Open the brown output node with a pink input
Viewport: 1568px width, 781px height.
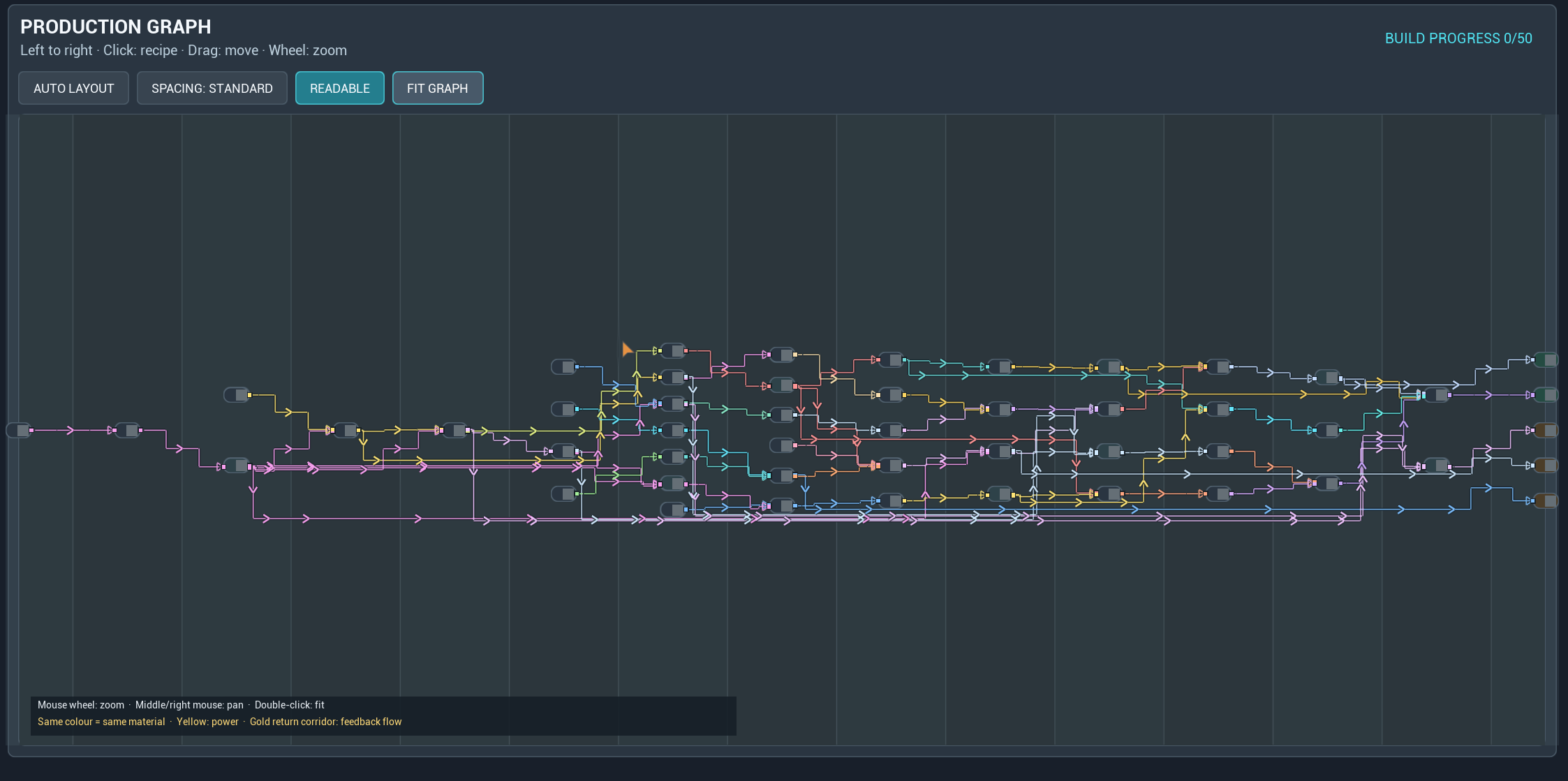tap(1546, 430)
